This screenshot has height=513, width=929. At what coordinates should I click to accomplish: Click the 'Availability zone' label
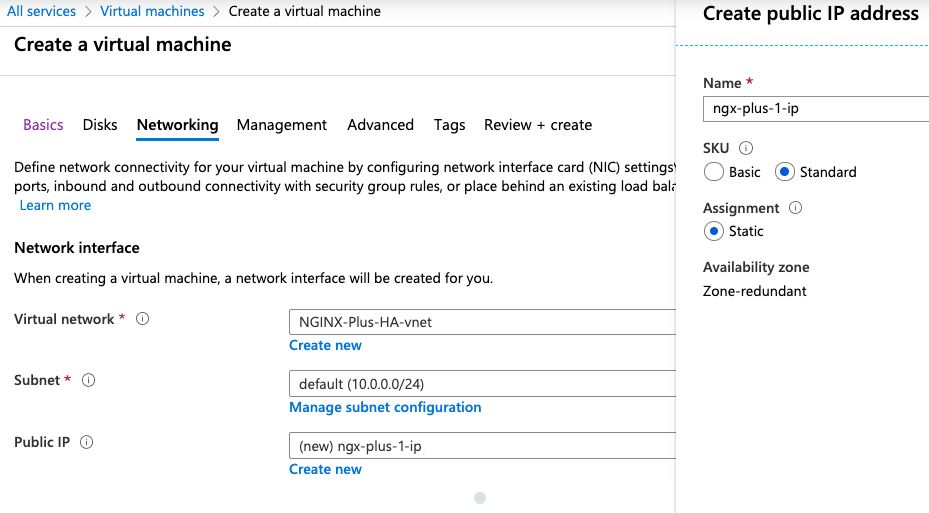[756, 267]
